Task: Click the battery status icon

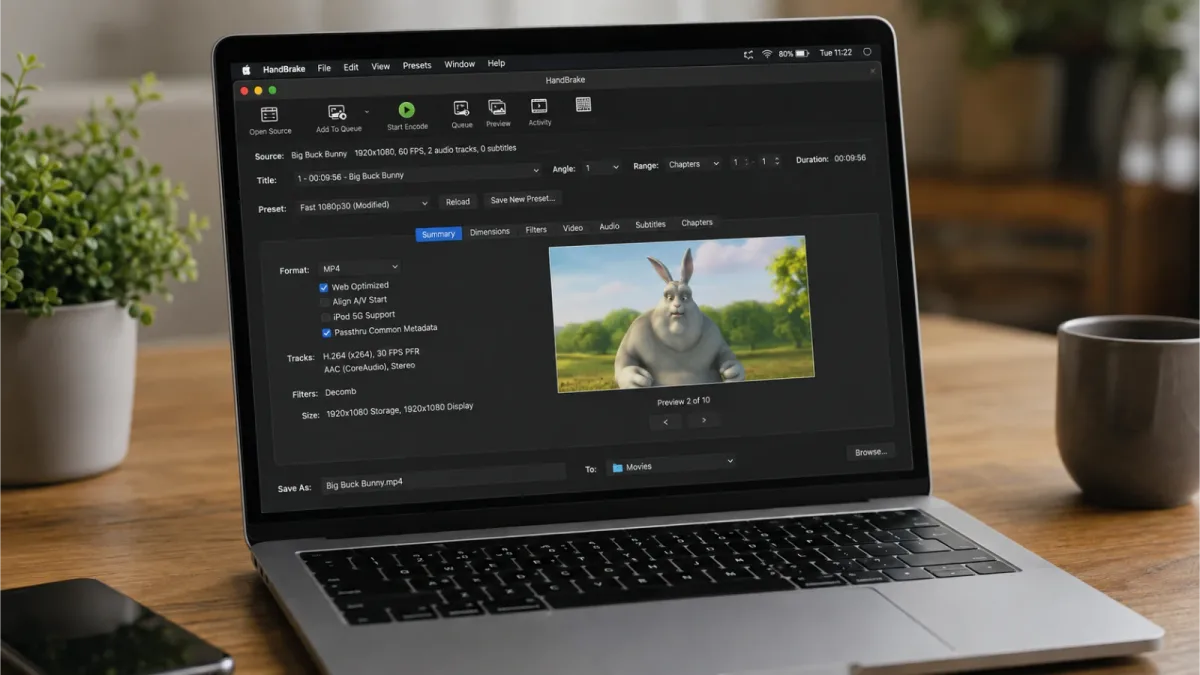Action: 802,53
